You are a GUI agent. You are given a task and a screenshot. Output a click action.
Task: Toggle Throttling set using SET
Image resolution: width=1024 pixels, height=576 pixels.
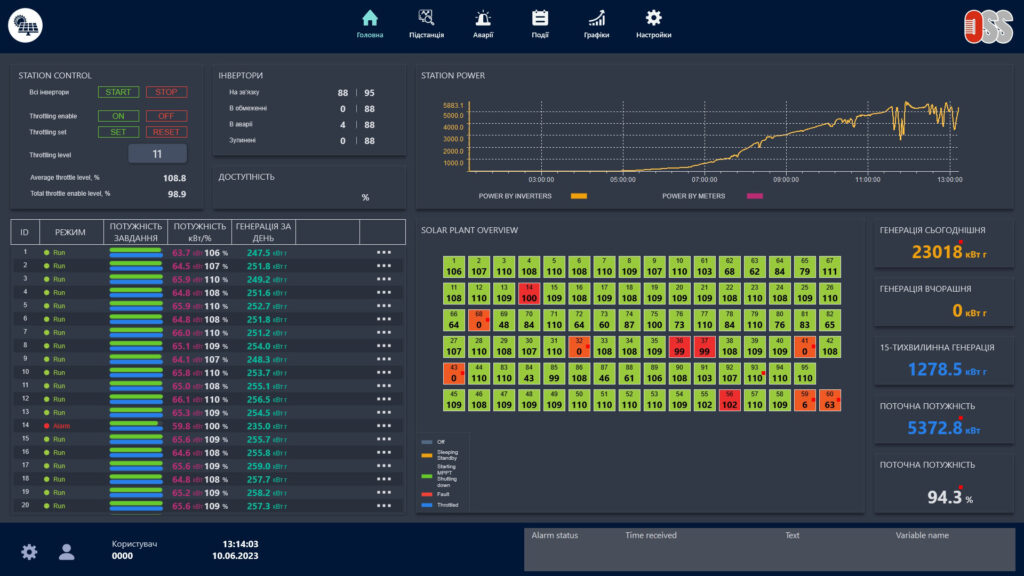click(118, 130)
